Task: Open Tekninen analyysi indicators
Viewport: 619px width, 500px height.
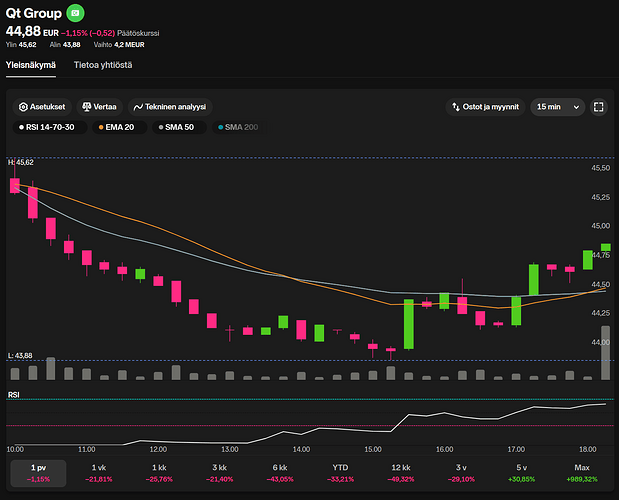Action: pos(171,107)
